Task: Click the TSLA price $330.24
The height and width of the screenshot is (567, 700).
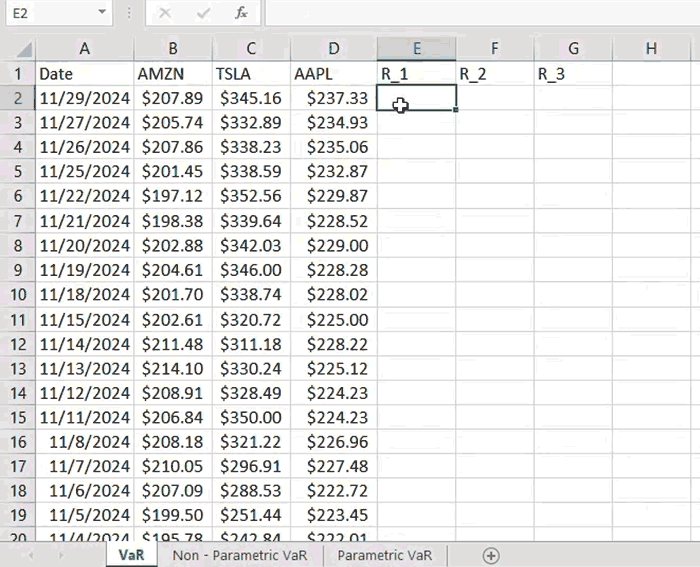Action: pos(251,369)
